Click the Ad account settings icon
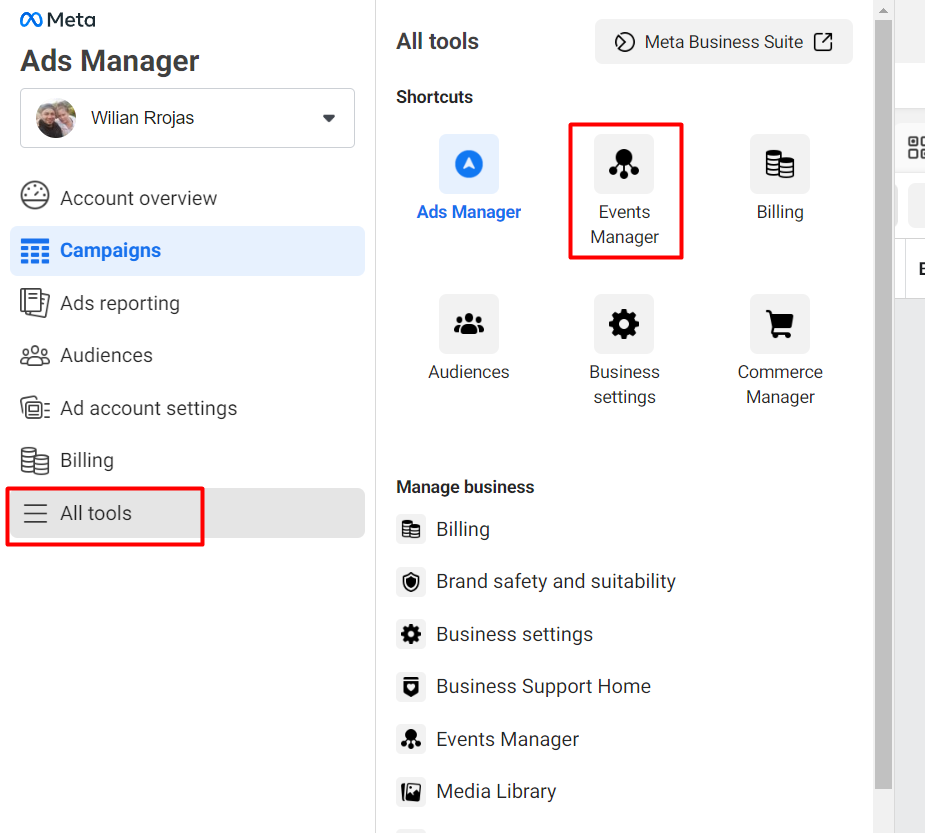 35,408
